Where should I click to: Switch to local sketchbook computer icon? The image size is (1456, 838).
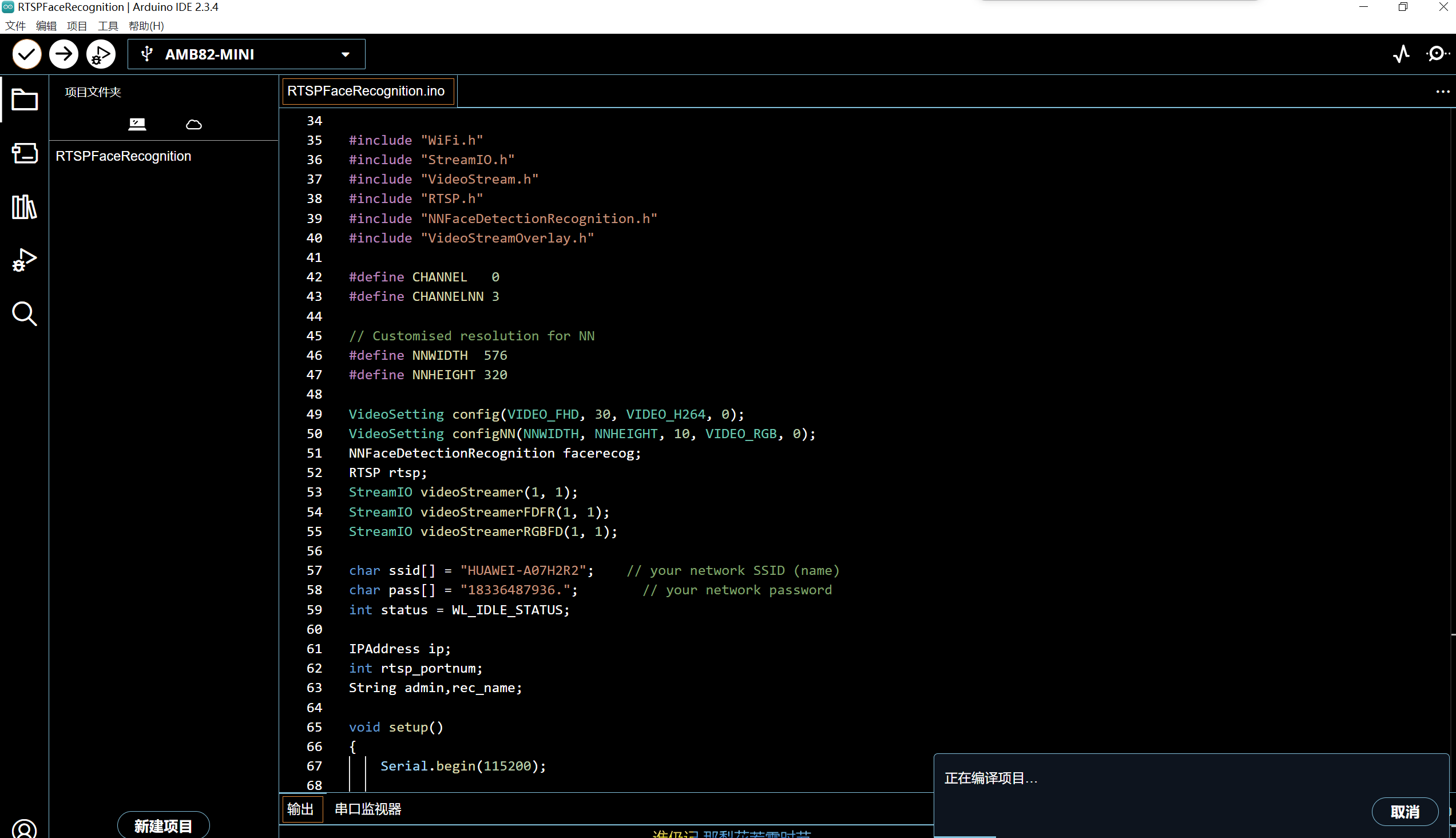[x=137, y=124]
